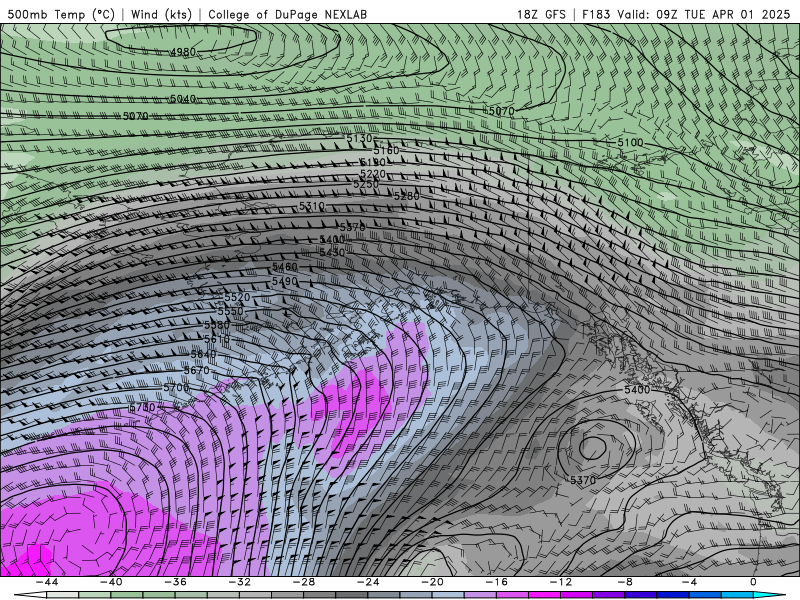The width and height of the screenshot is (800, 600).
Task: Click the -32 temperature scale label
Action: pos(240,582)
